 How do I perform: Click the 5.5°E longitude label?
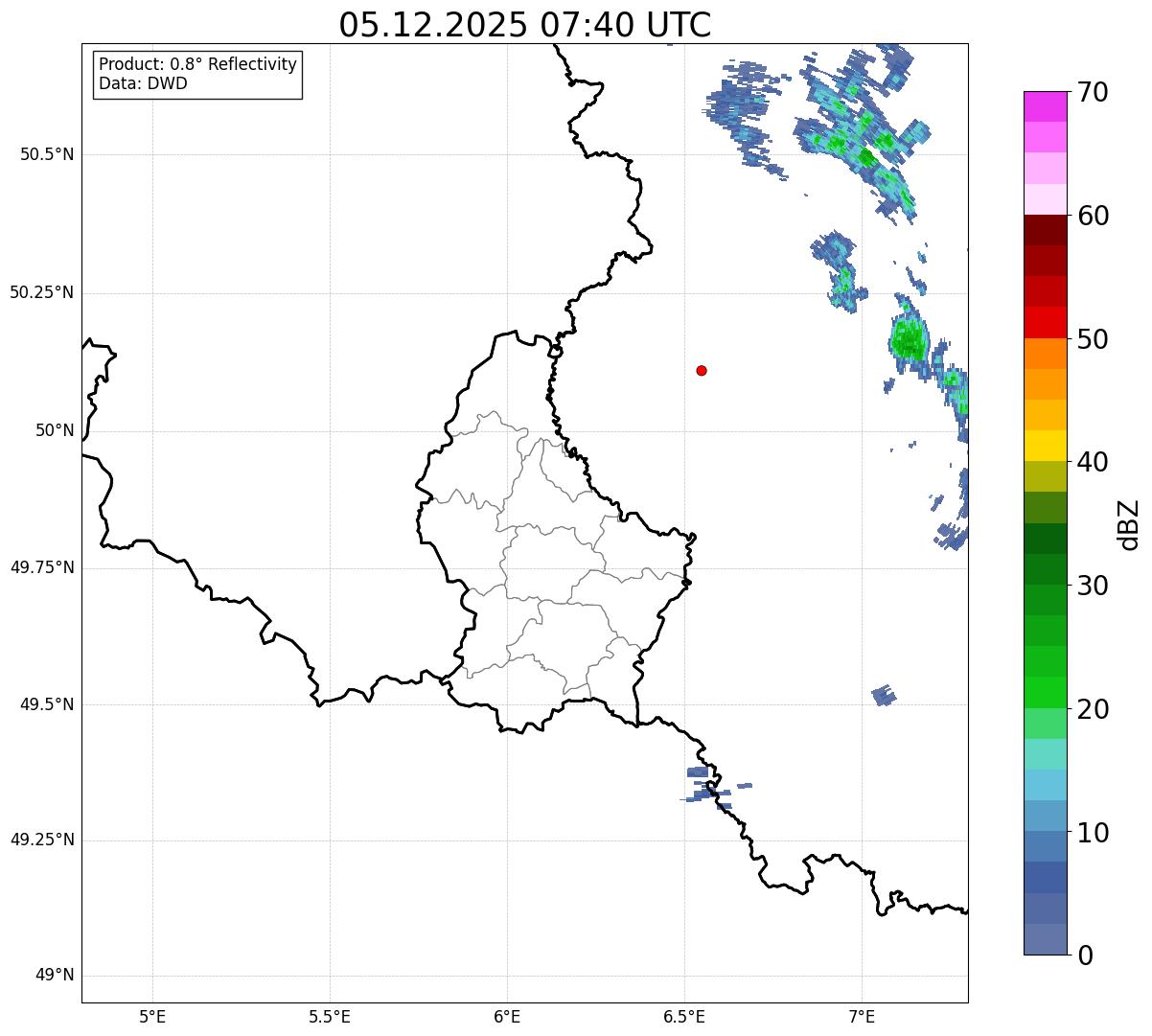(x=330, y=1016)
